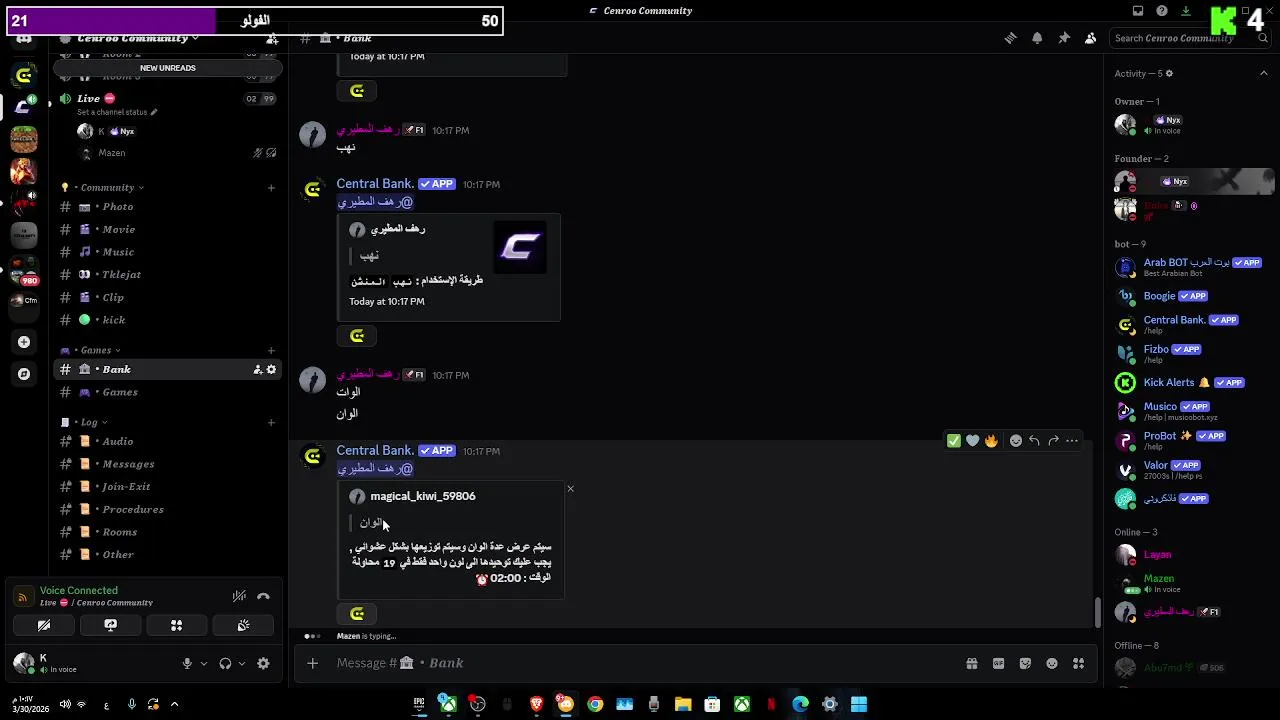1280x720 pixels.
Task: Add fire reaction to the message
Action: (x=991, y=440)
